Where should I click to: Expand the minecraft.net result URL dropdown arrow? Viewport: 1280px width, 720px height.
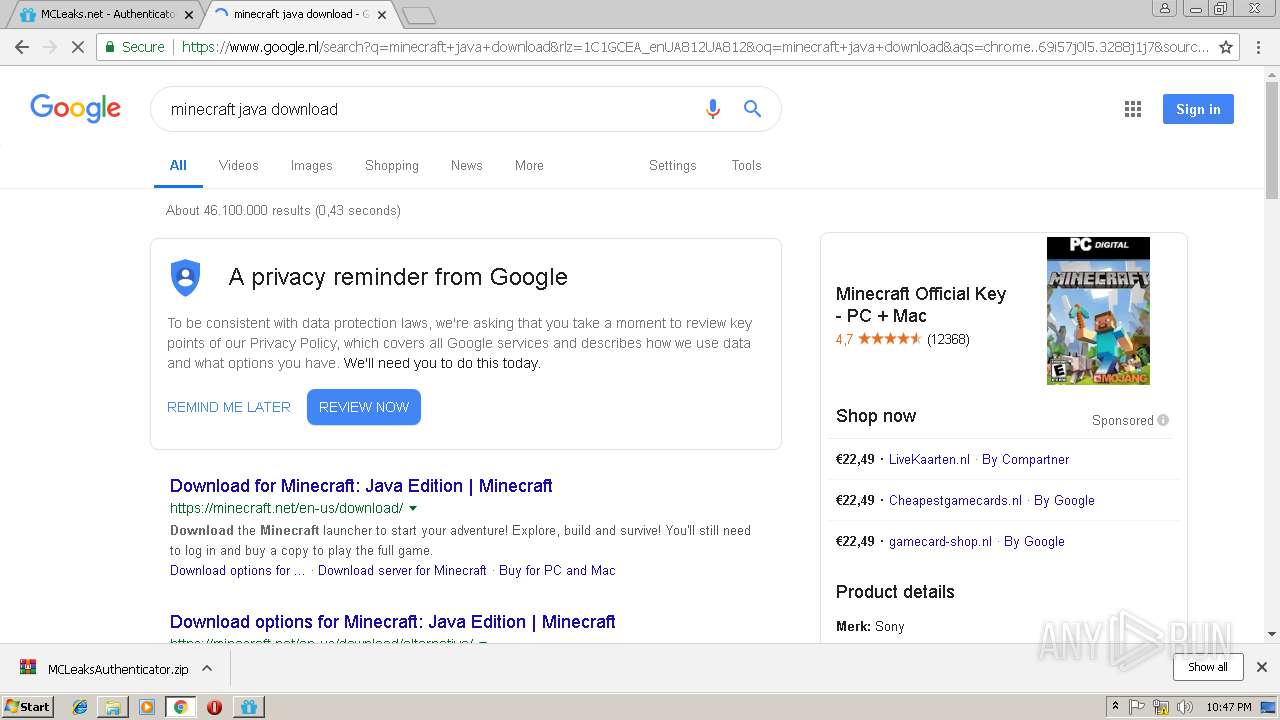pos(413,508)
